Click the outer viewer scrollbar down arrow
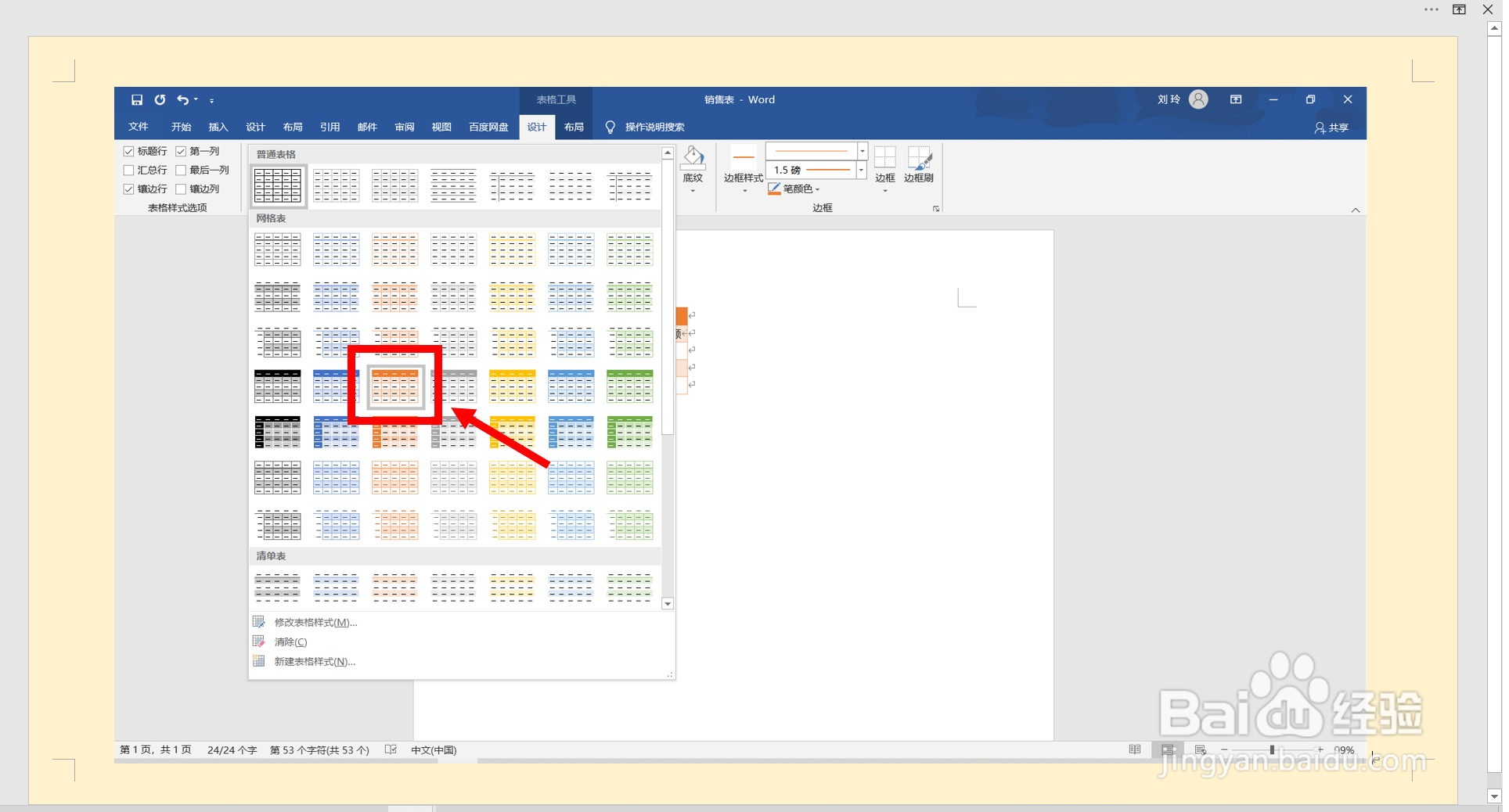Screen dimensions: 1509x812 point(1494,796)
